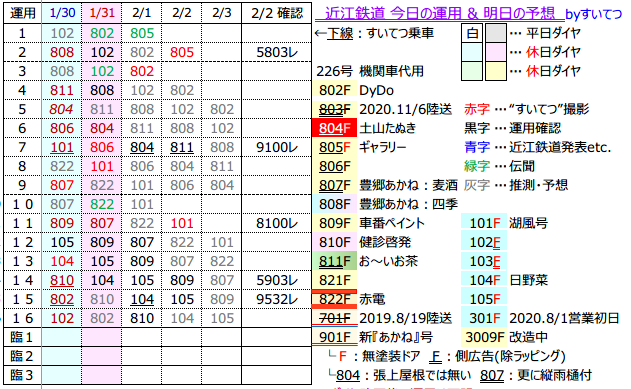Viewport: 631px width, 389px height.
Task: Select underlined 811 in row 7 under 2/2
Action: [181, 148]
